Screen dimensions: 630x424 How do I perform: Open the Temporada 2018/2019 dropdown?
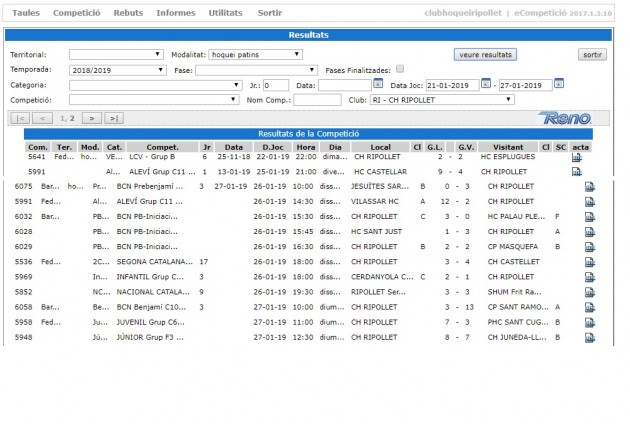(118, 70)
